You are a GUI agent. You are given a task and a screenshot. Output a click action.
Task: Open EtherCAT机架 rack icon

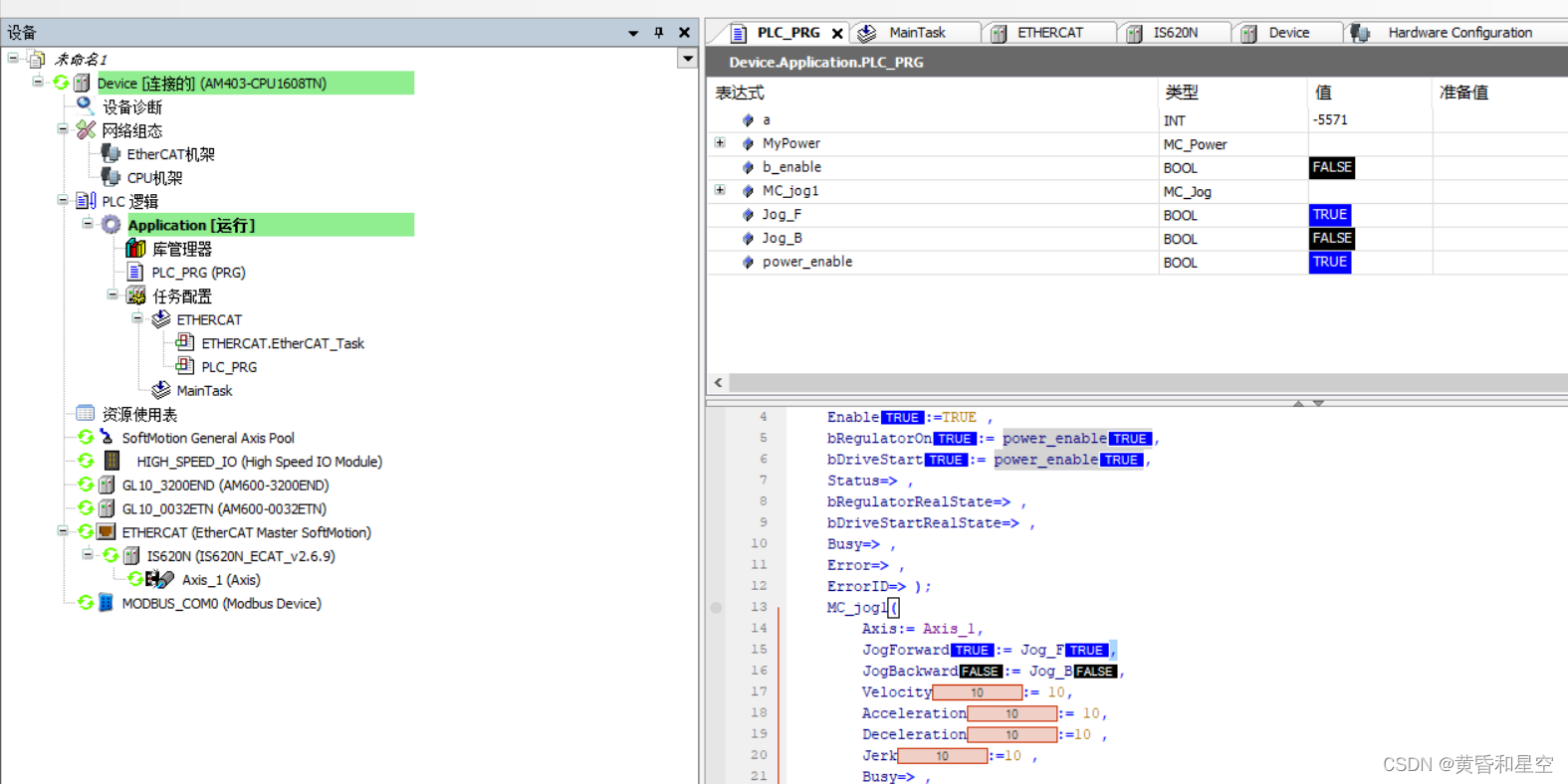pos(111,153)
